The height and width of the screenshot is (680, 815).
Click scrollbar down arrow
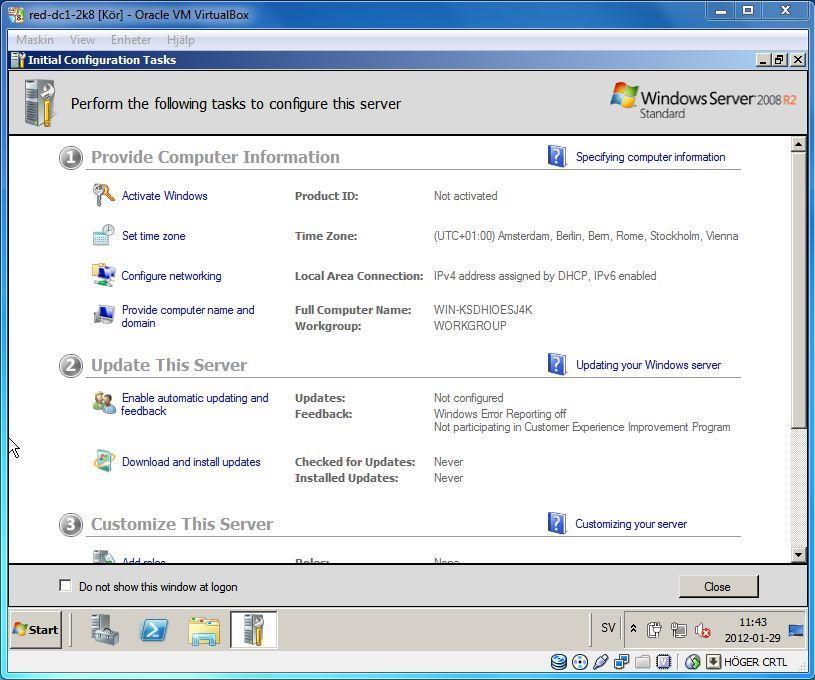click(x=798, y=555)
